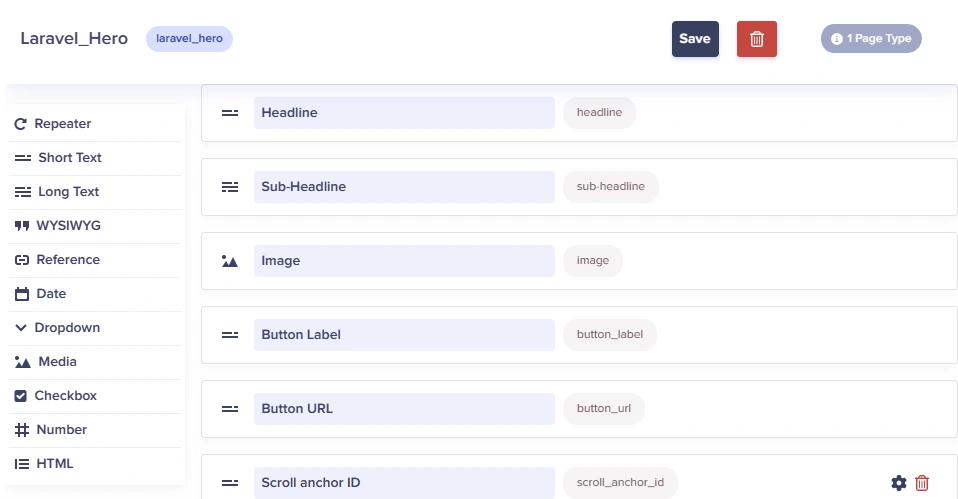Open settings gear for Scroll anchor ID

point(899,483)
